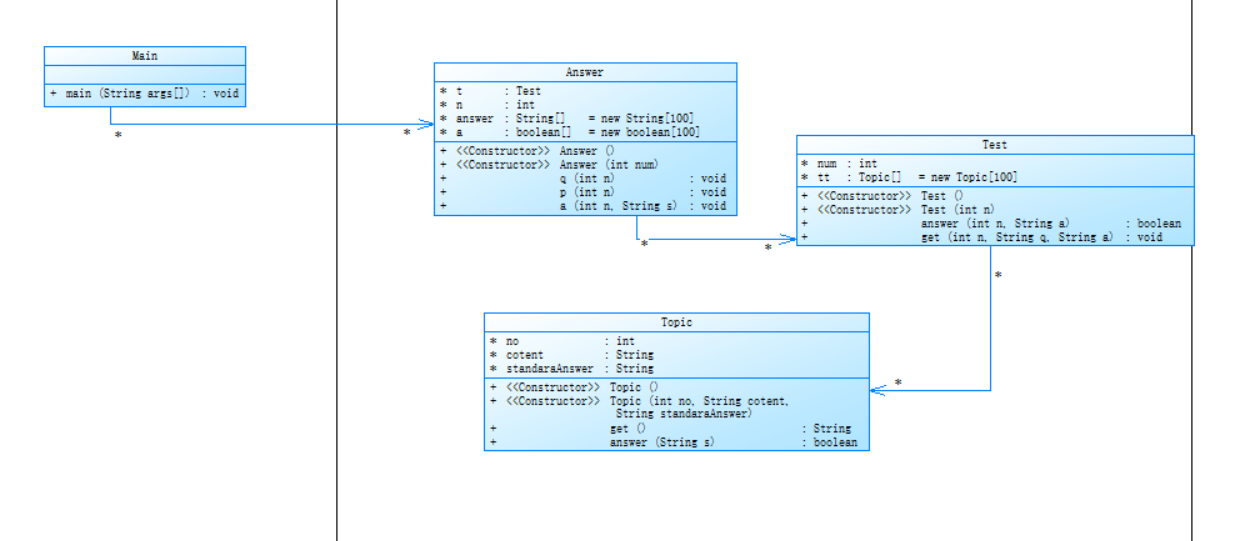Click the Test () constructor row

(x=995, y=196)
